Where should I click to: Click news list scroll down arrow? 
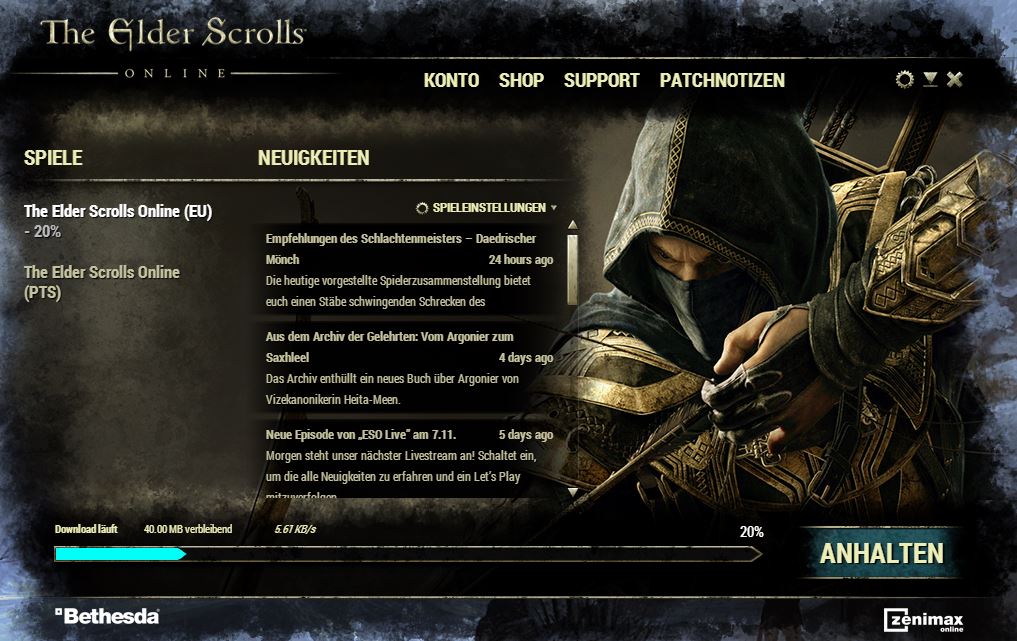point(572,492)
